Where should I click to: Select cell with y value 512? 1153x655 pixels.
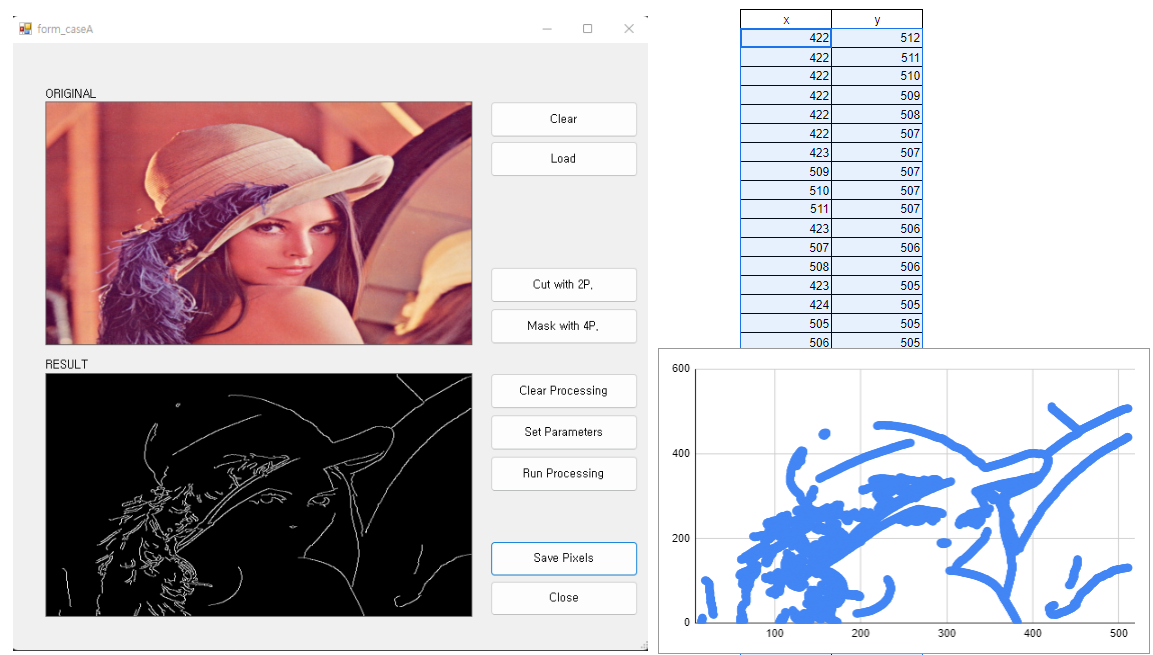point(877,38)
